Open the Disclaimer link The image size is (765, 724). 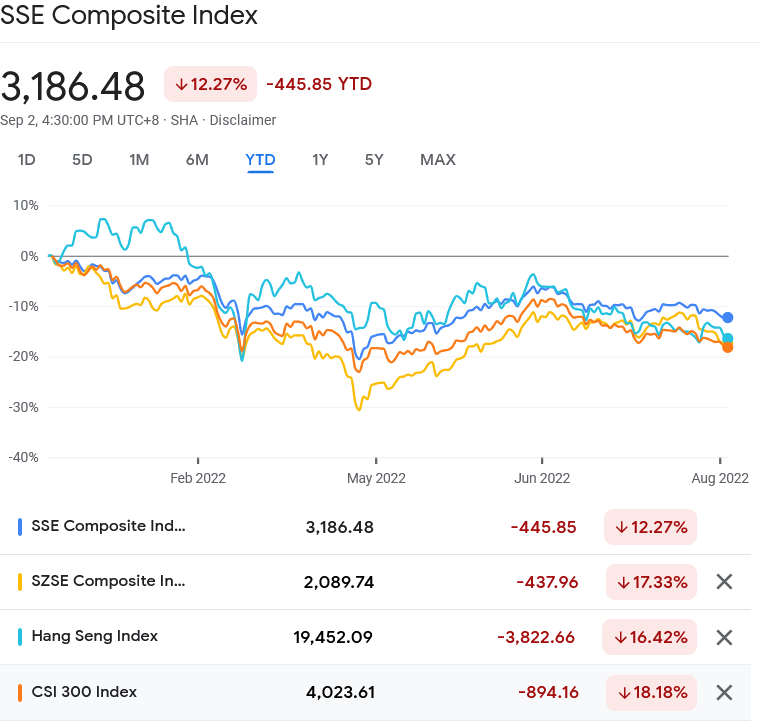click(242, 120)
